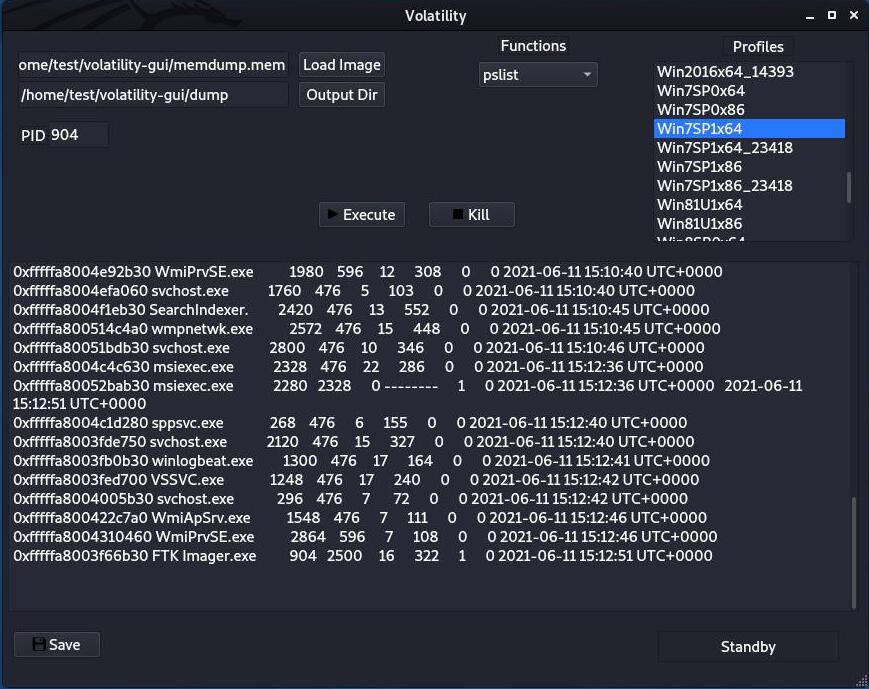Screen dimensions: 869x689
Task: Click the winlogbeat.exe process row
Action: pyautogui.click(x=361, y=461)
